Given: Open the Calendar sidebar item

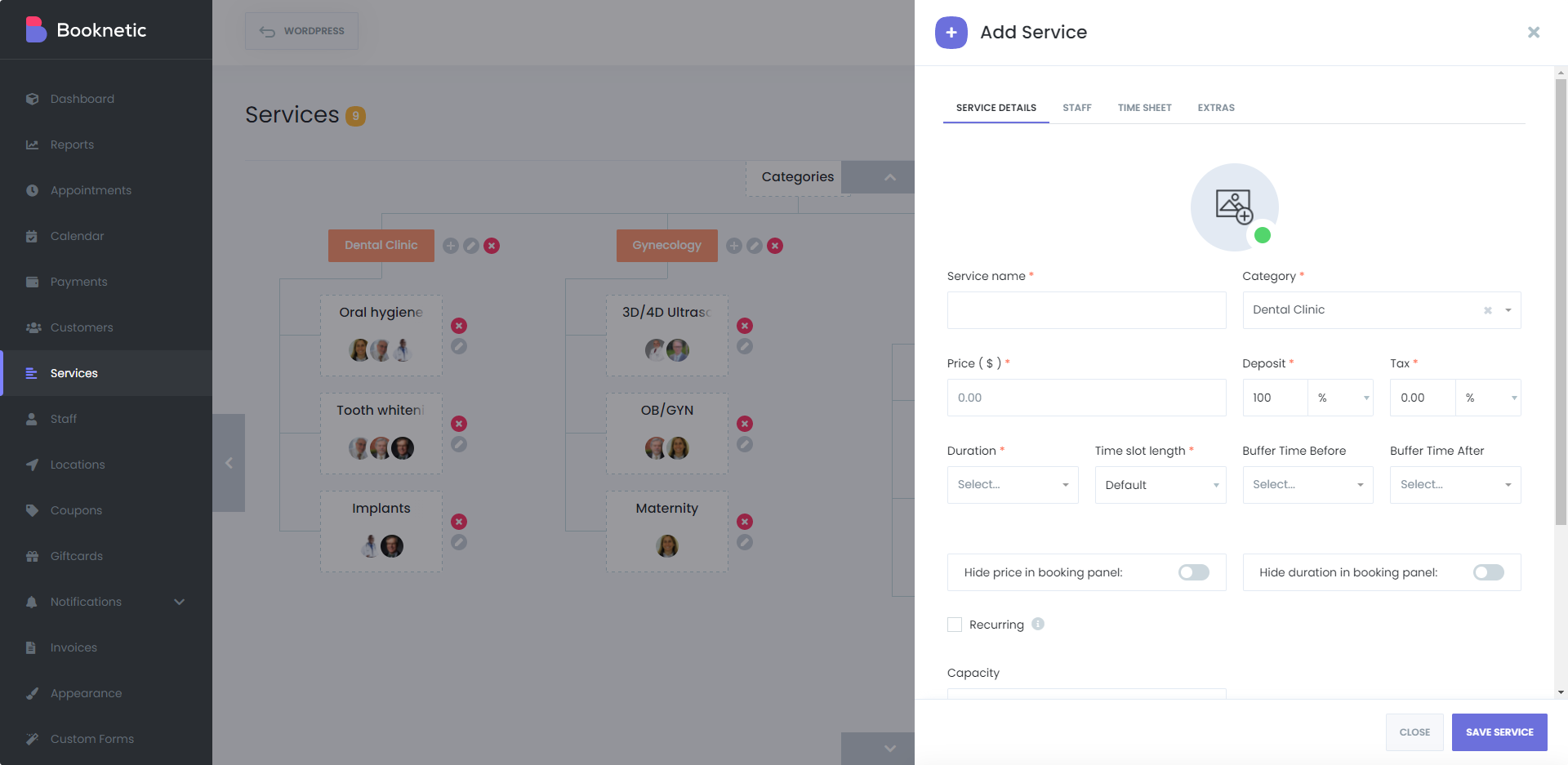Looking at the screenshot, I should 106,236.
